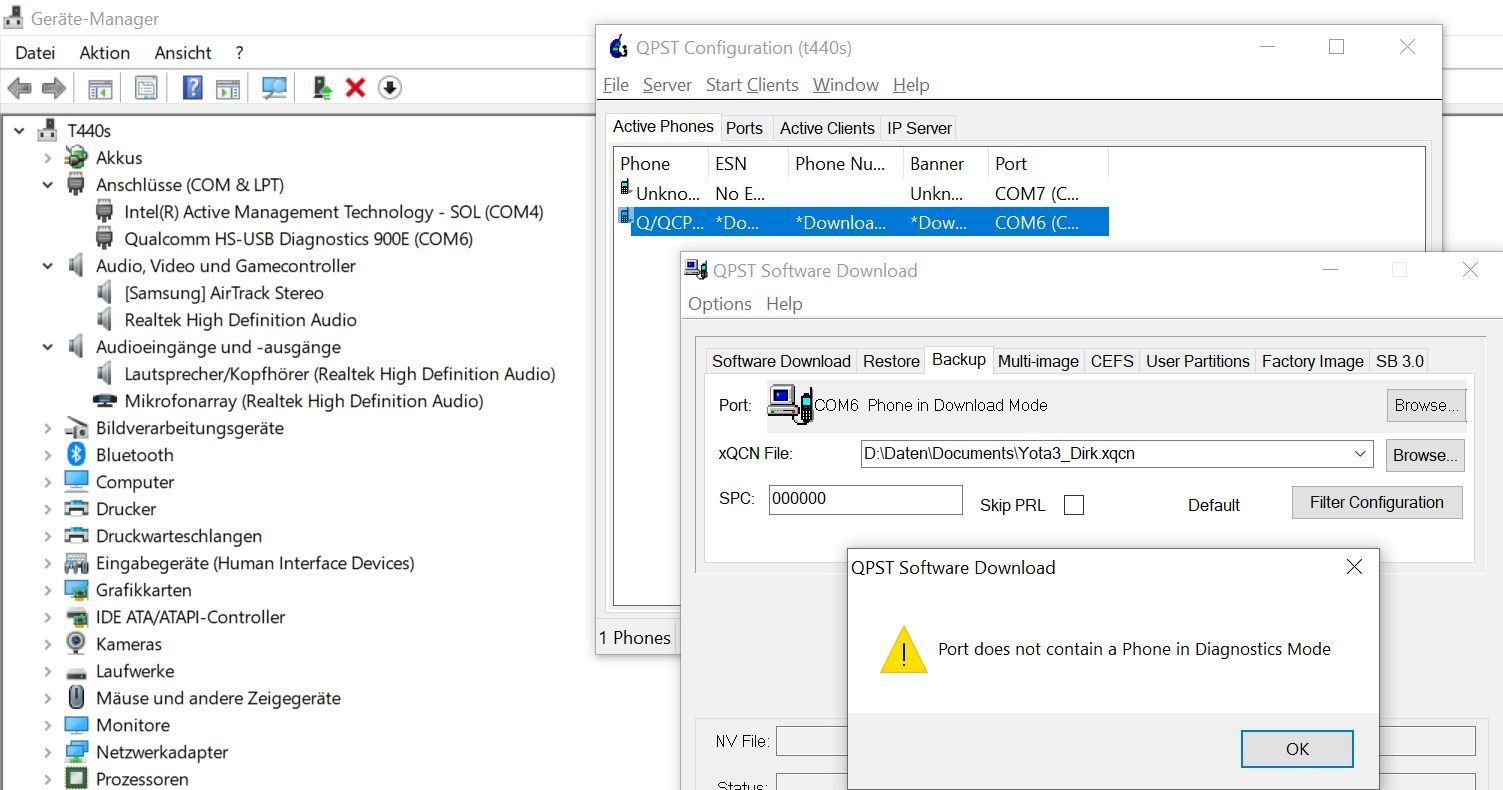Screen dimensions: 1503x790
Task: Switch to the Multi-image tab
Action: click(1038, 361)
